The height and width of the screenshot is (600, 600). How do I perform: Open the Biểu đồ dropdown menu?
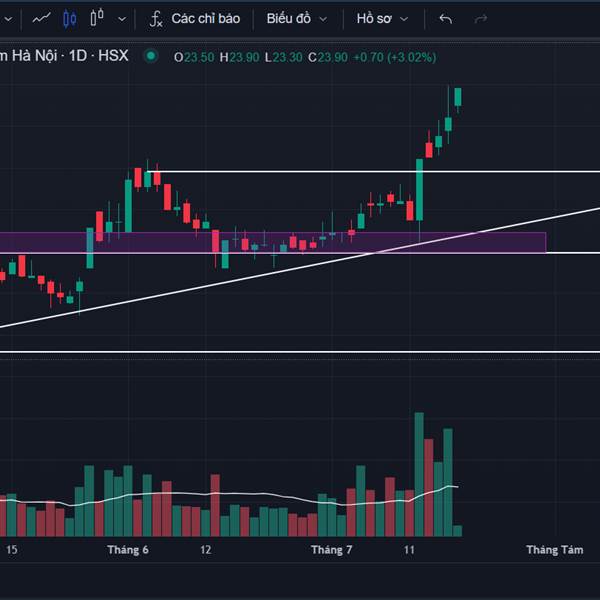(x=297, y=19)
